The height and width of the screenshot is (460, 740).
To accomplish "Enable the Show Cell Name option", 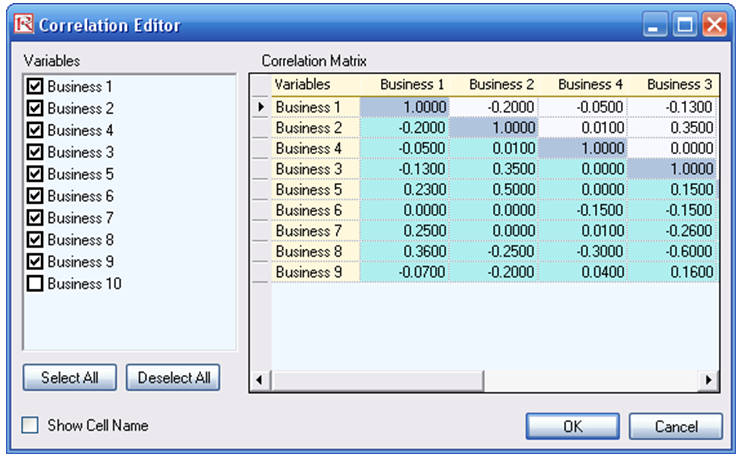I will pyautogui.click(x=30, y=425).
